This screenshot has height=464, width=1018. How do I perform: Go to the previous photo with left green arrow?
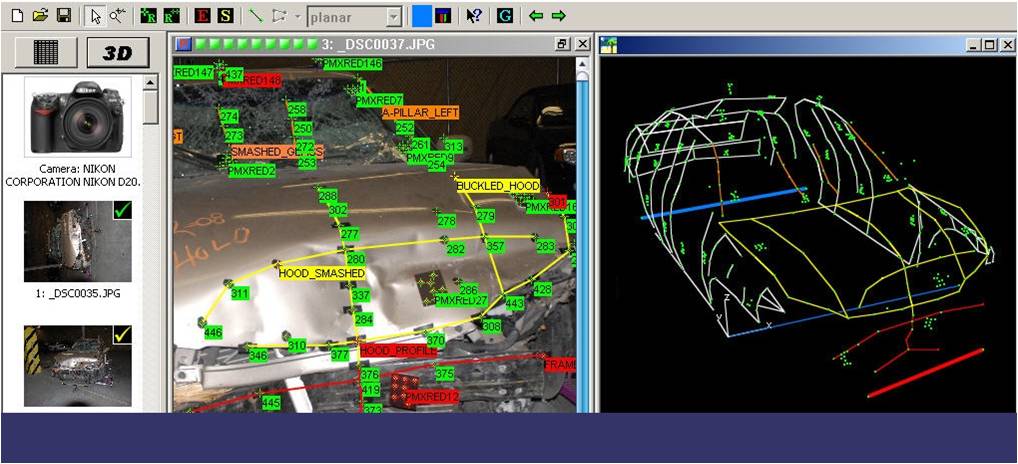536,16
